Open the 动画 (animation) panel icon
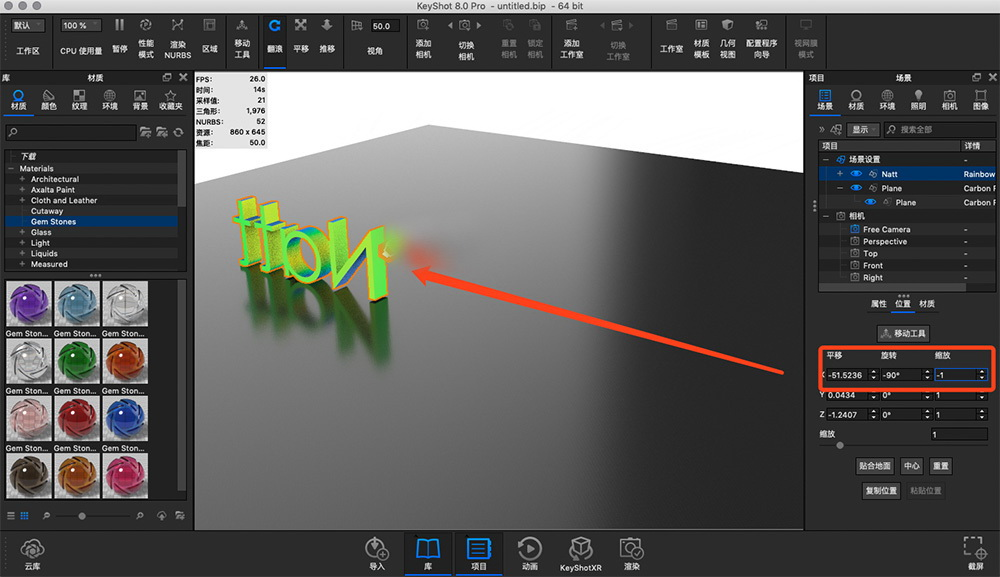The image size is (1000, 577). [529, 548]
